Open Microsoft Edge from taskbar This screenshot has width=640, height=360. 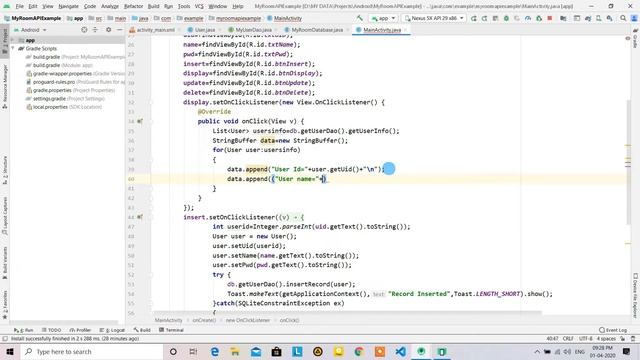[215, 351]
